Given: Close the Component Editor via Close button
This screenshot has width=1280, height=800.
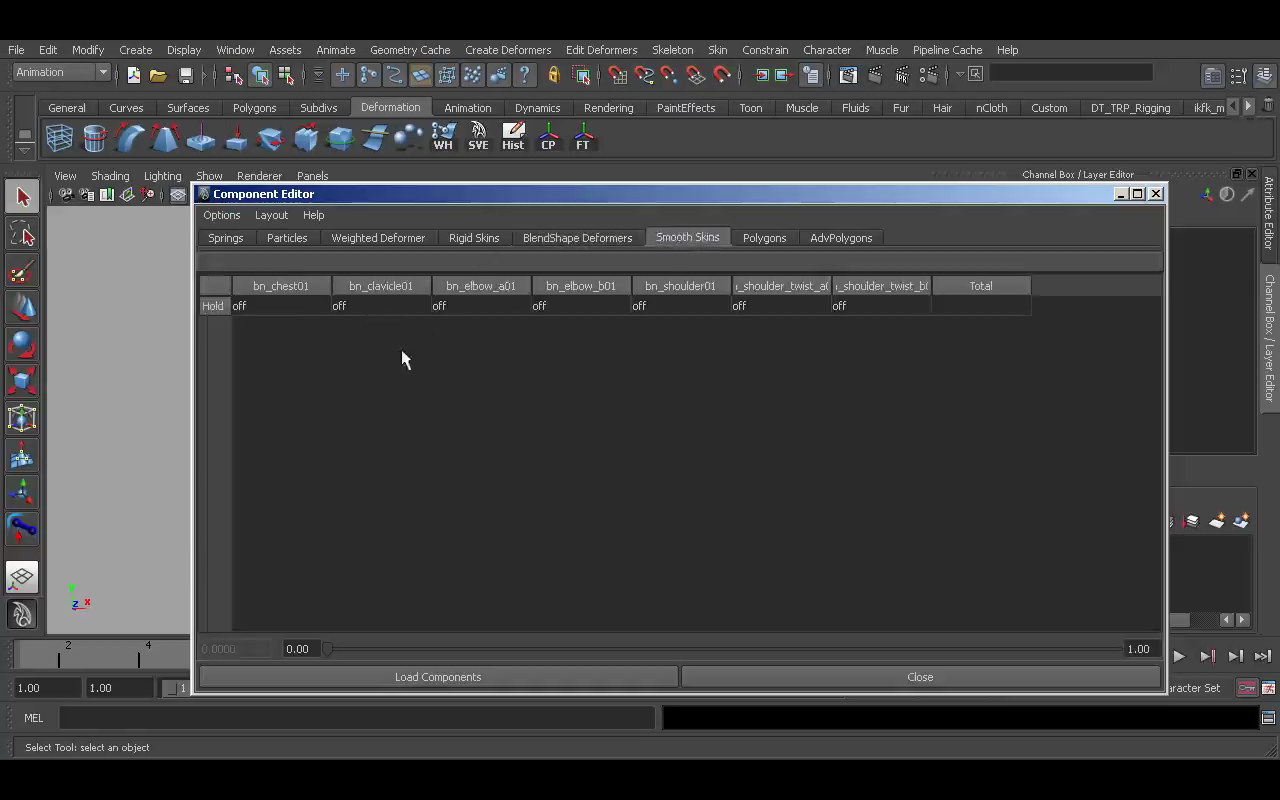Looking at the screenshot, I should coord(919,677).
